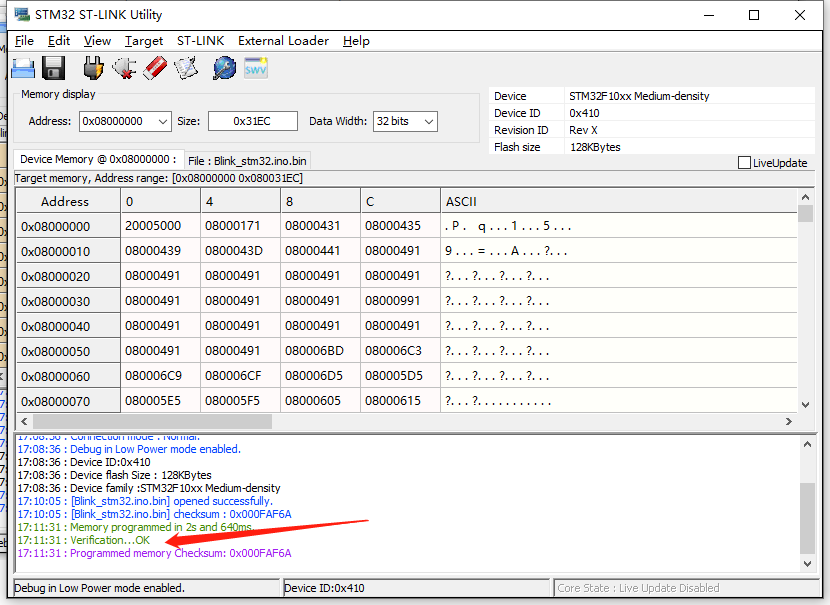
Task: Open the Target menu
Action: pyautogui.click(x=144, y=41)
